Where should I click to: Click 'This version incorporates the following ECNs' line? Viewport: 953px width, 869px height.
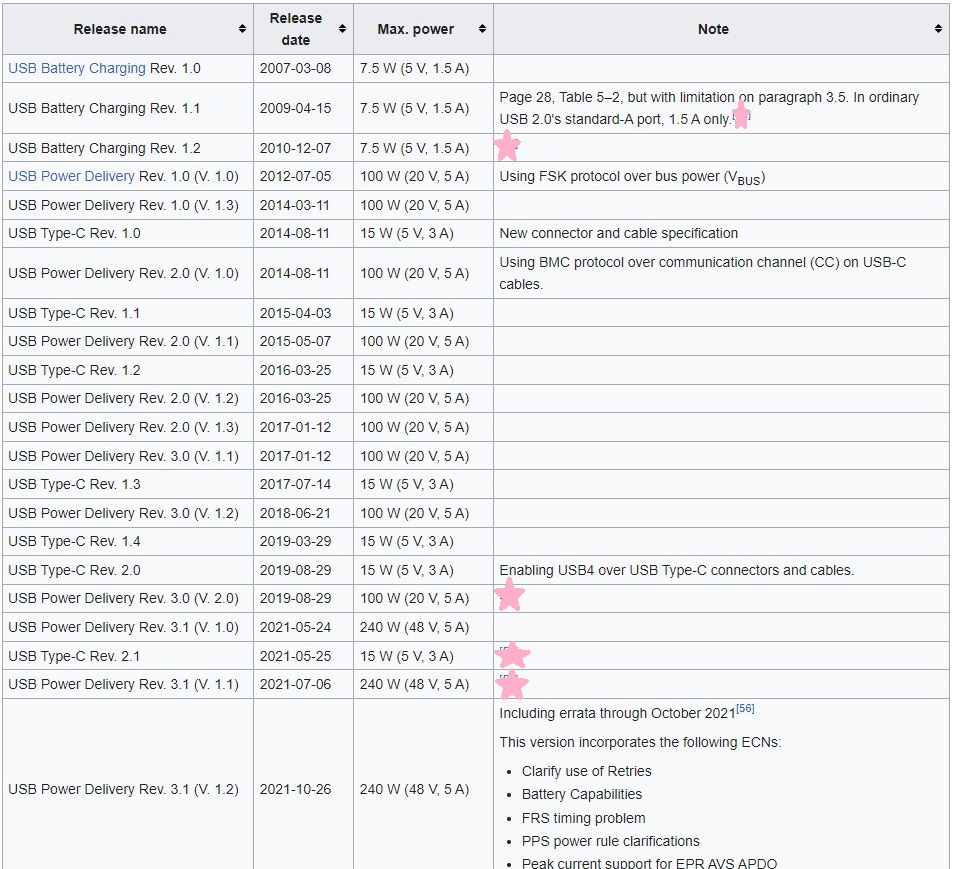pyautogui.click(x=640, y=743)
